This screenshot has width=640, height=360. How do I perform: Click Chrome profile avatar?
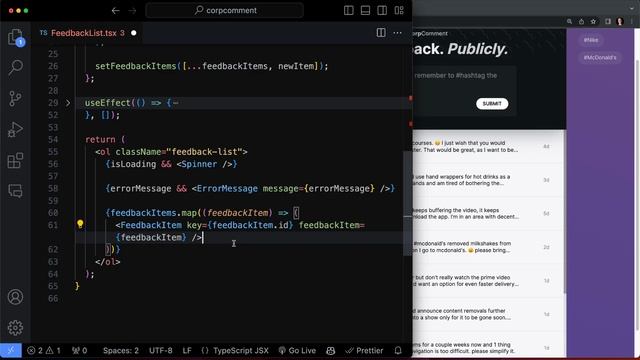coord(620,22)
